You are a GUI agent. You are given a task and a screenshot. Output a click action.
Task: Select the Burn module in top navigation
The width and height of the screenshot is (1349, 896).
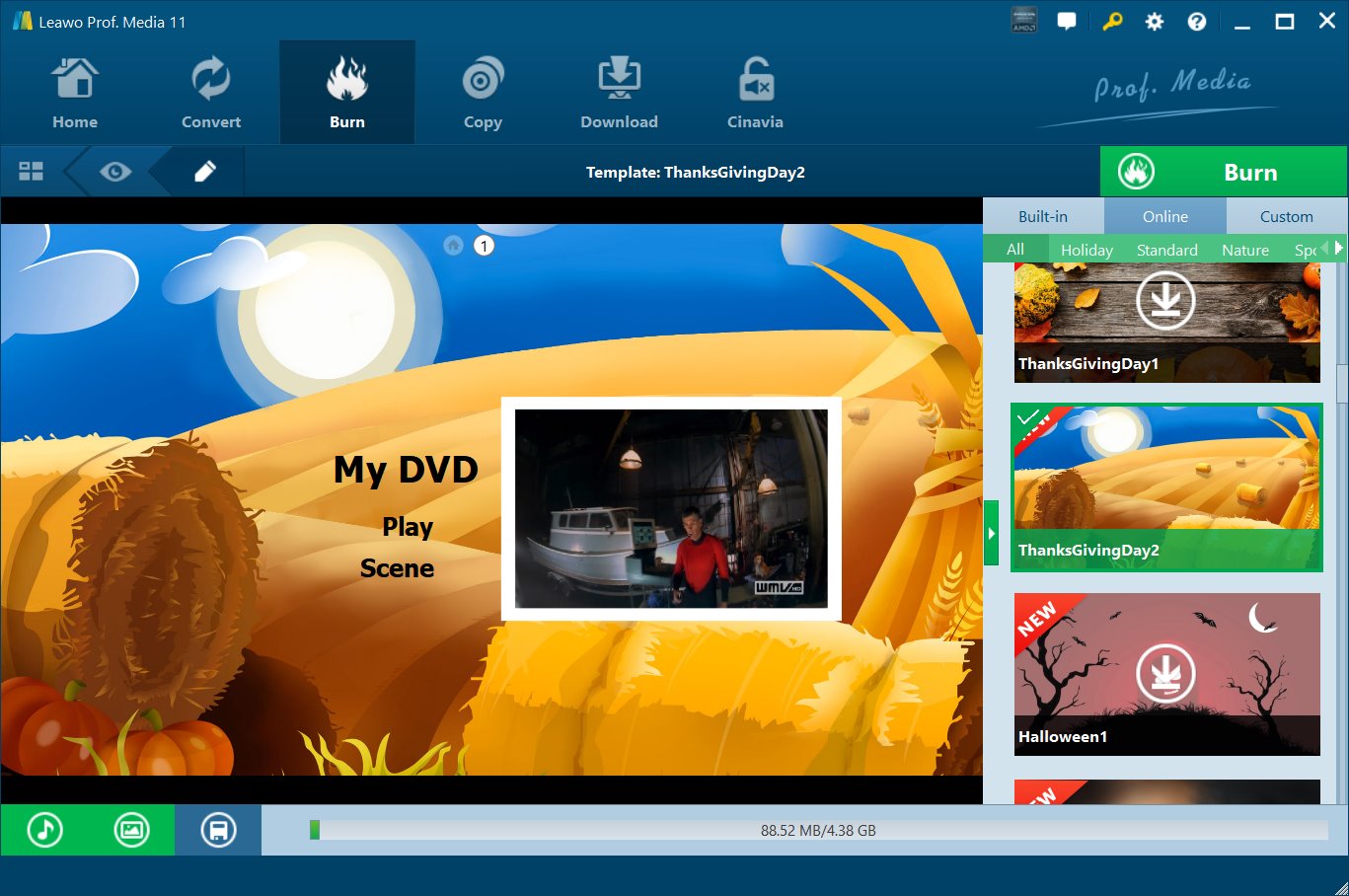[x=347, y=94]
